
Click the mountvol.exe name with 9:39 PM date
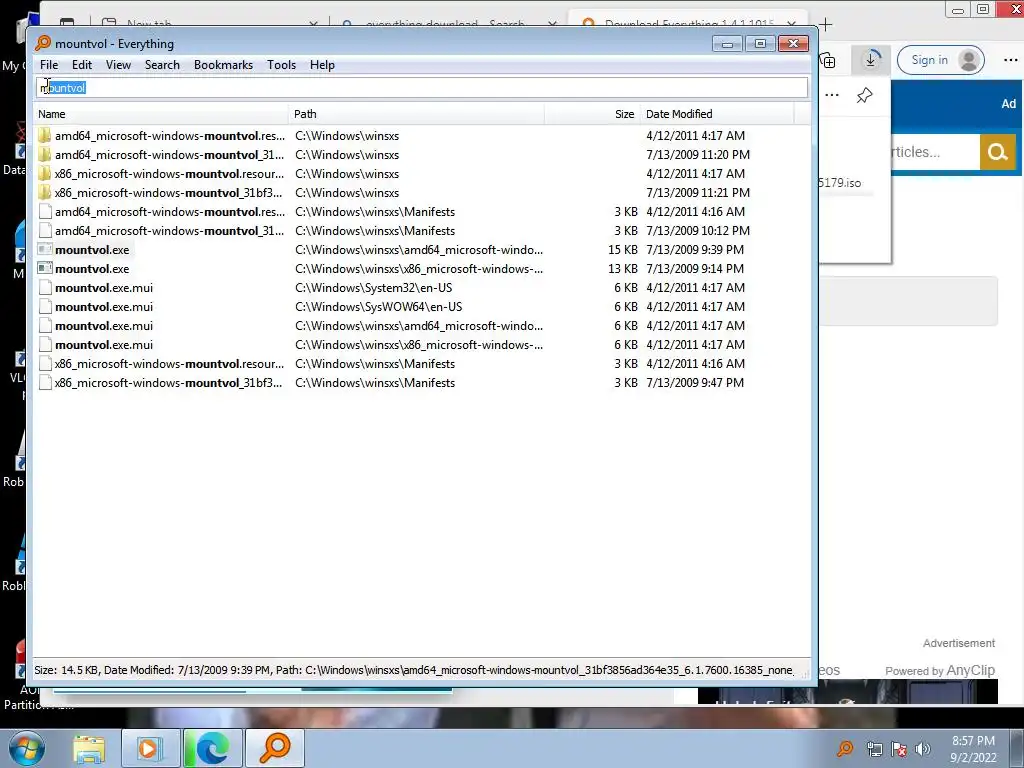[x=92, y=249]
